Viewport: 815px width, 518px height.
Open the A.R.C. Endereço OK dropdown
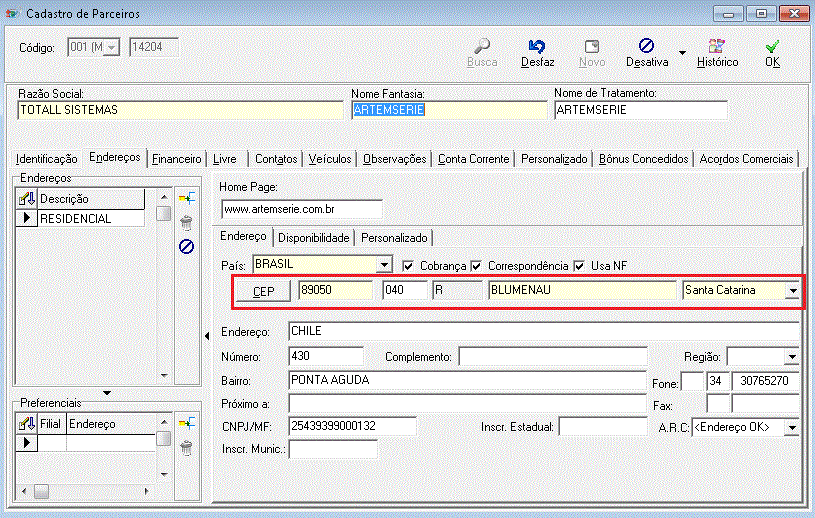(792, 428)
